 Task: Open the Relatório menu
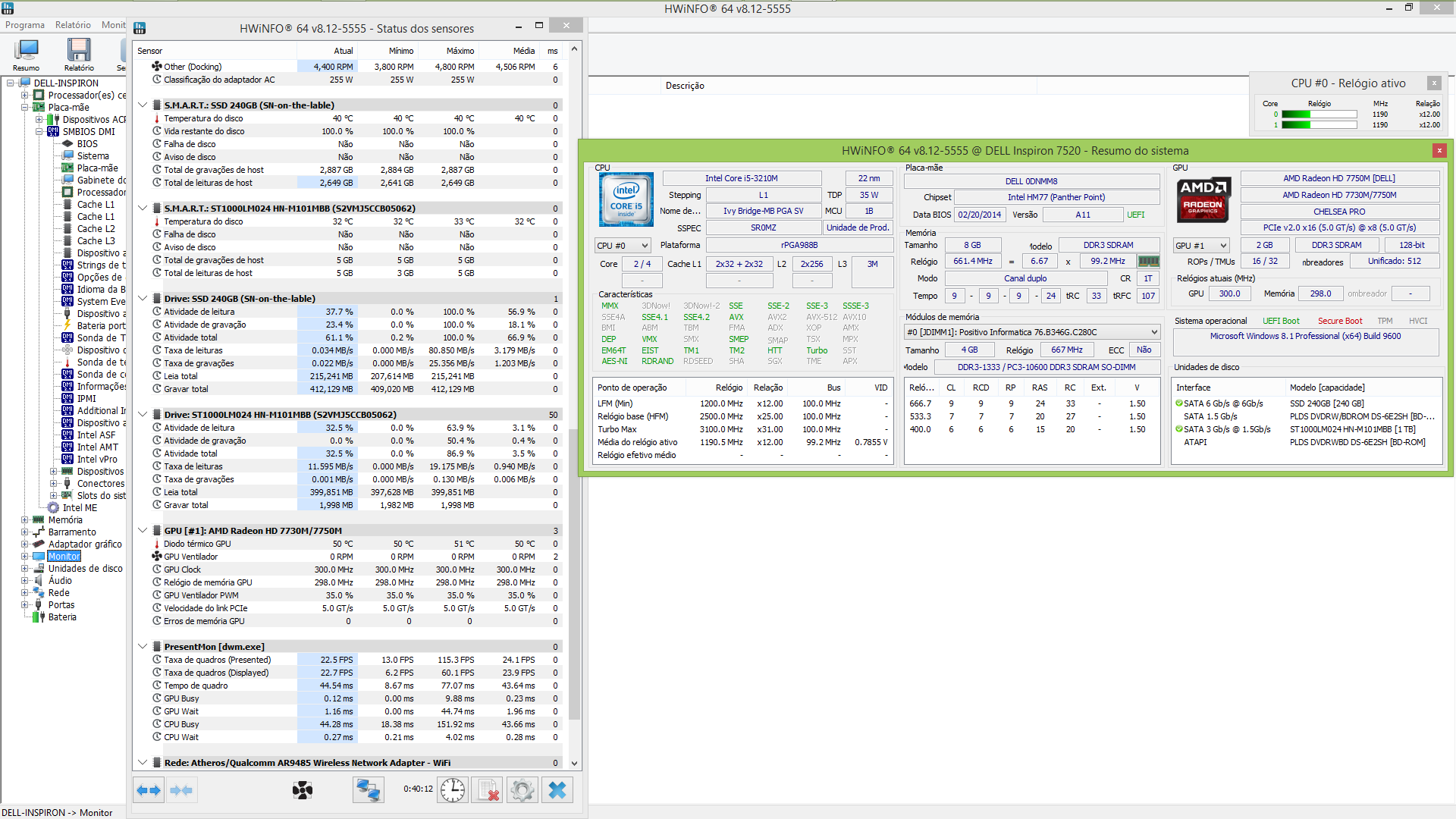tap(73, 25)
